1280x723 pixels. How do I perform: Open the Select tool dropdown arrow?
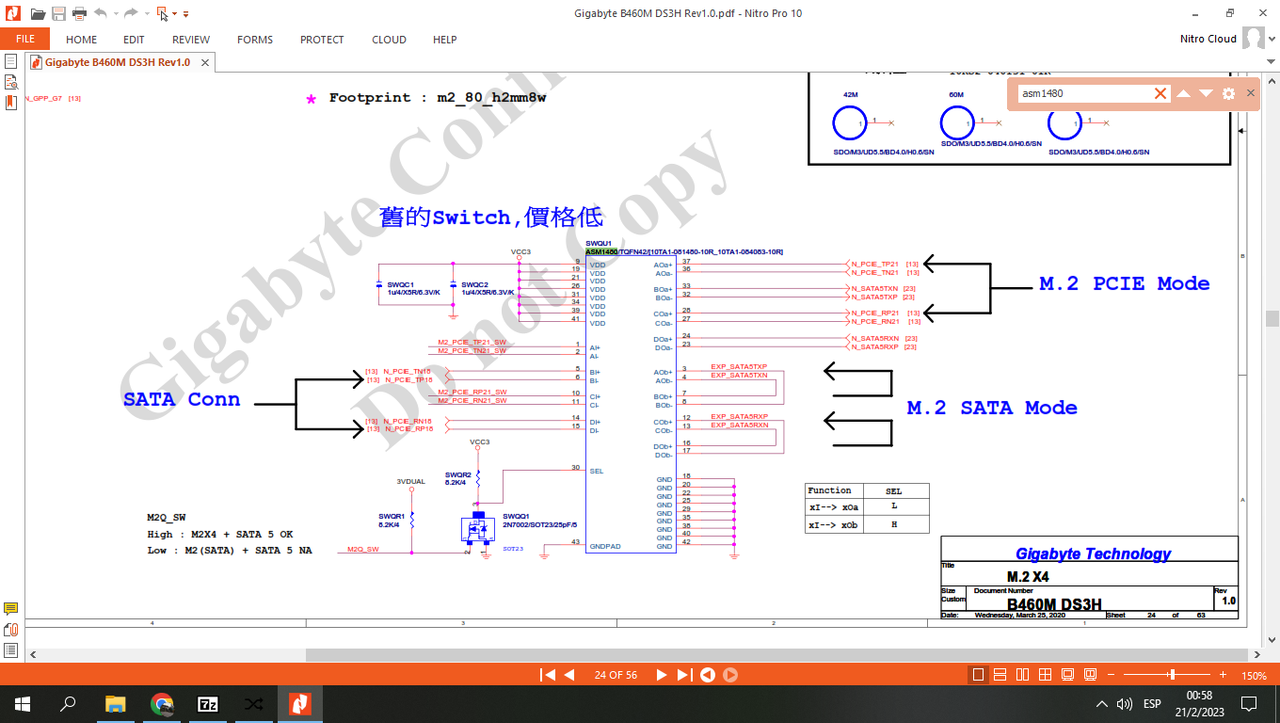point(175,15)
